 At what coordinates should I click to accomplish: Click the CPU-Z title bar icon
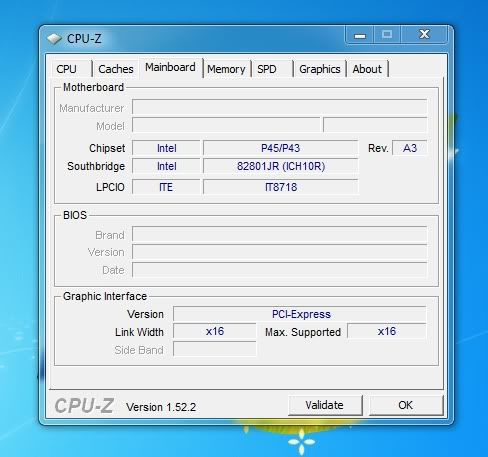[54, 39]
